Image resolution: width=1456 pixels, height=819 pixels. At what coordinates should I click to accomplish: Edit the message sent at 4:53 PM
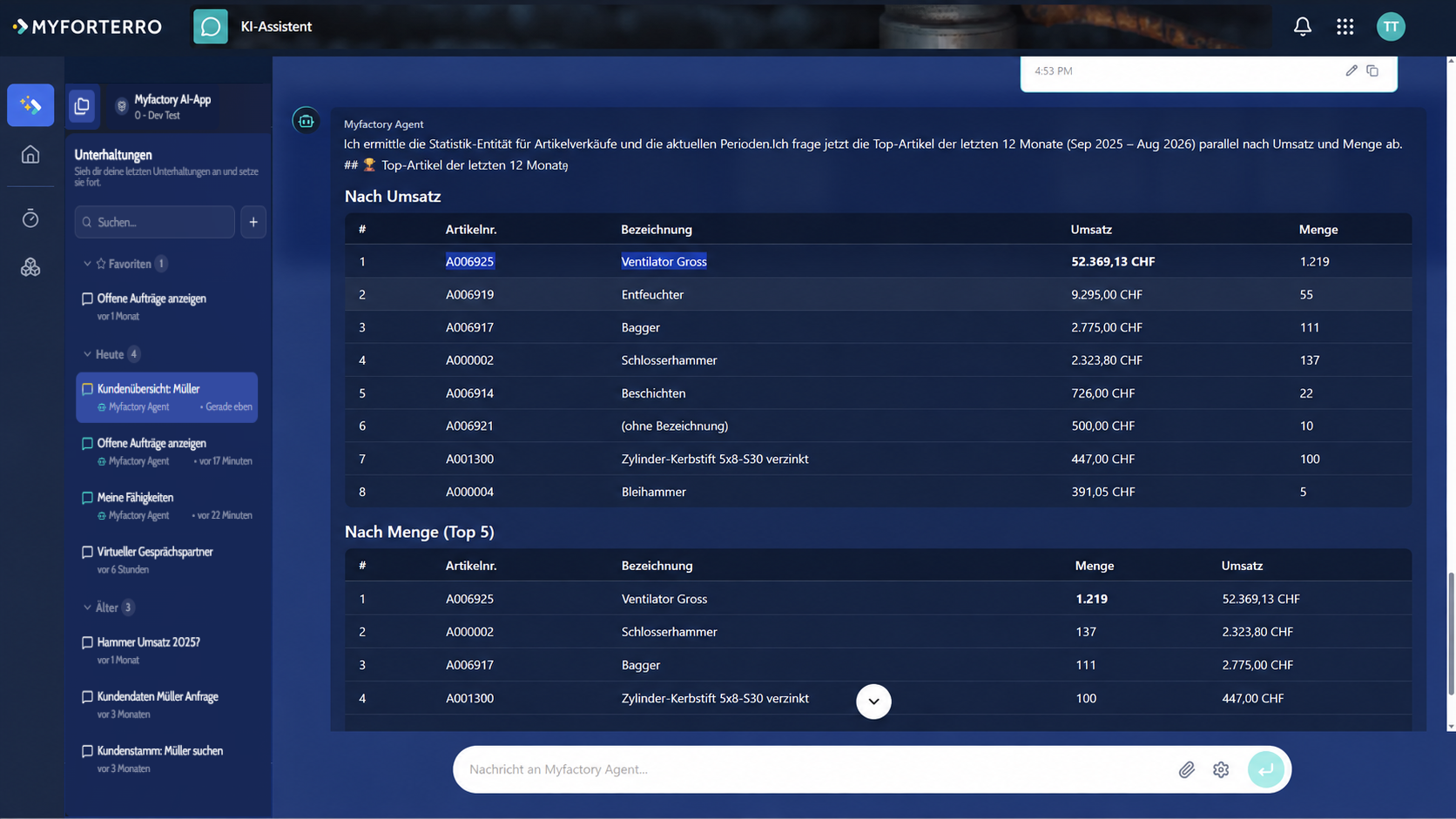coord(1351,70)
